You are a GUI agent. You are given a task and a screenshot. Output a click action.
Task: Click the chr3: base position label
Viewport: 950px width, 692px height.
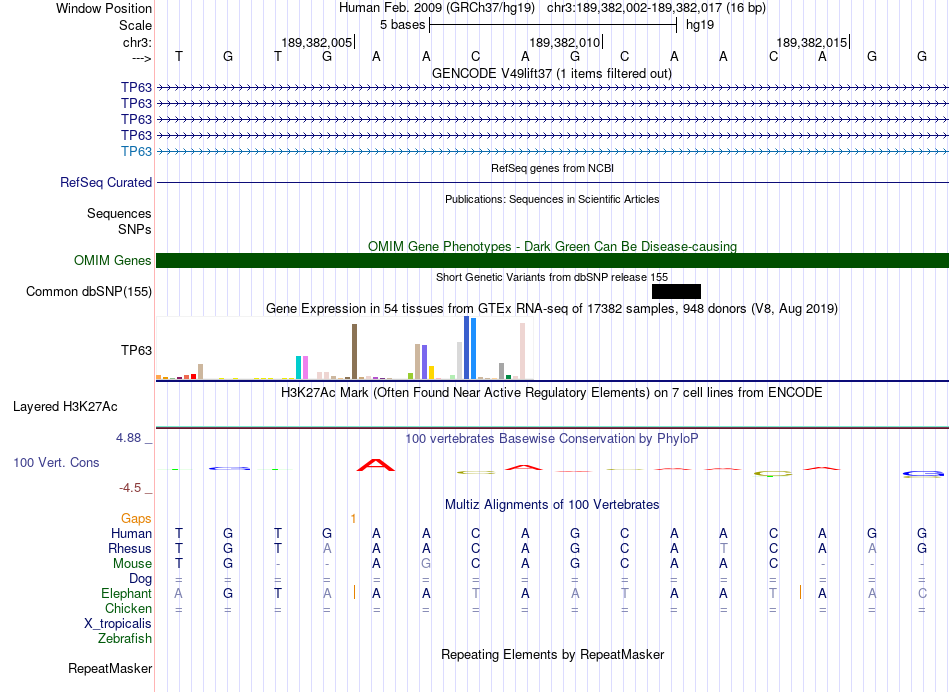click(x=137, y=42)
